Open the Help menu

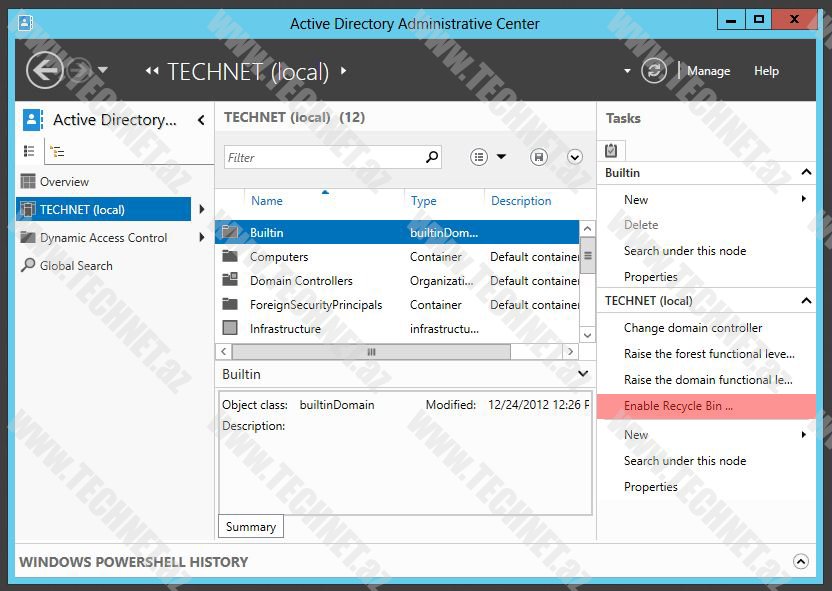766,71
